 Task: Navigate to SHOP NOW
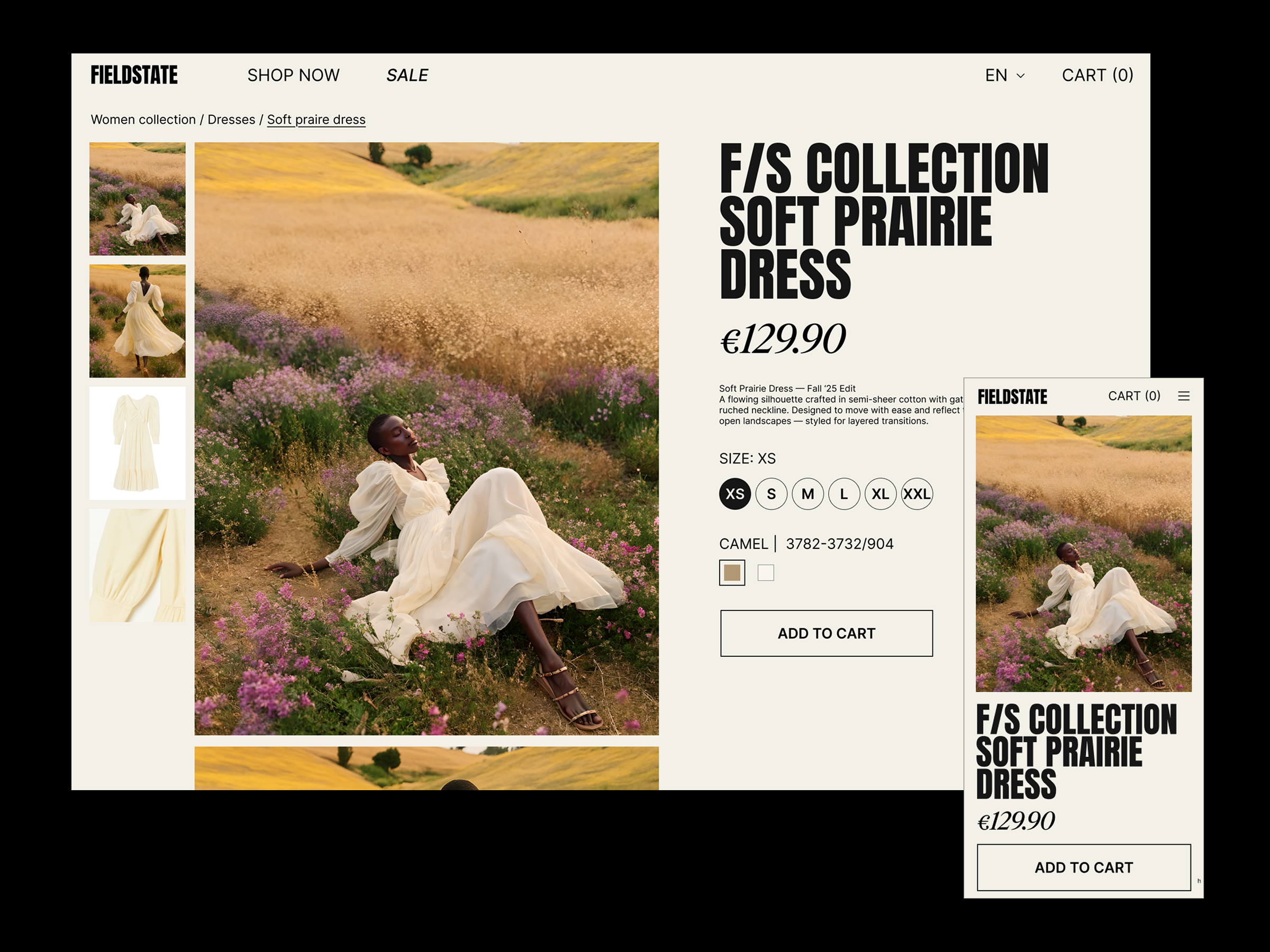coord(293,75)
